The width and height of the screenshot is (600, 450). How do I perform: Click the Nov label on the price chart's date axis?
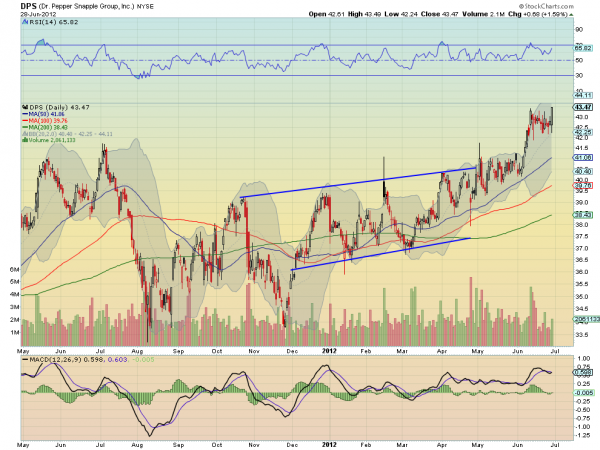coord(254,351)
